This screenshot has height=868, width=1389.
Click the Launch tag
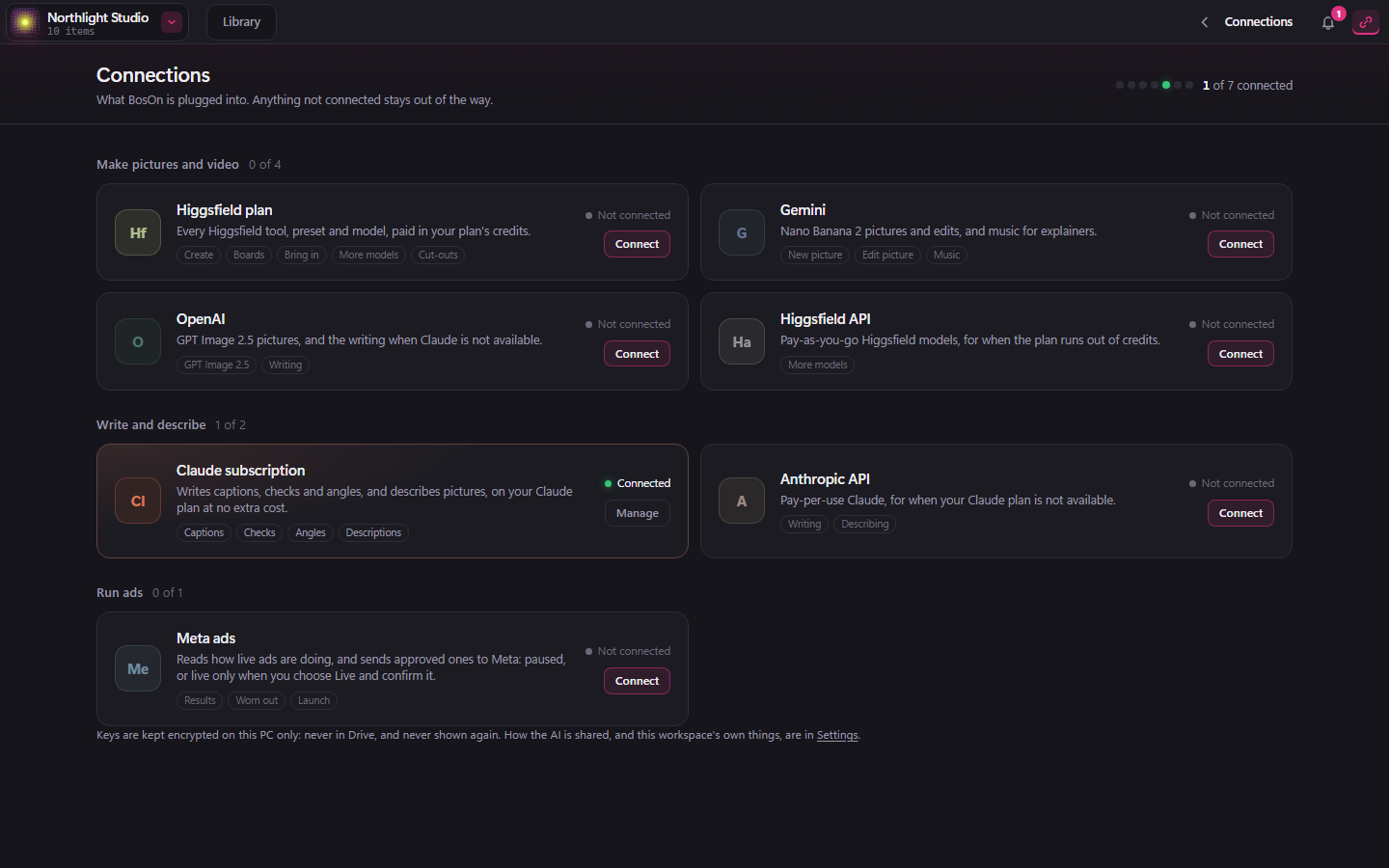(x=313, y=700)
